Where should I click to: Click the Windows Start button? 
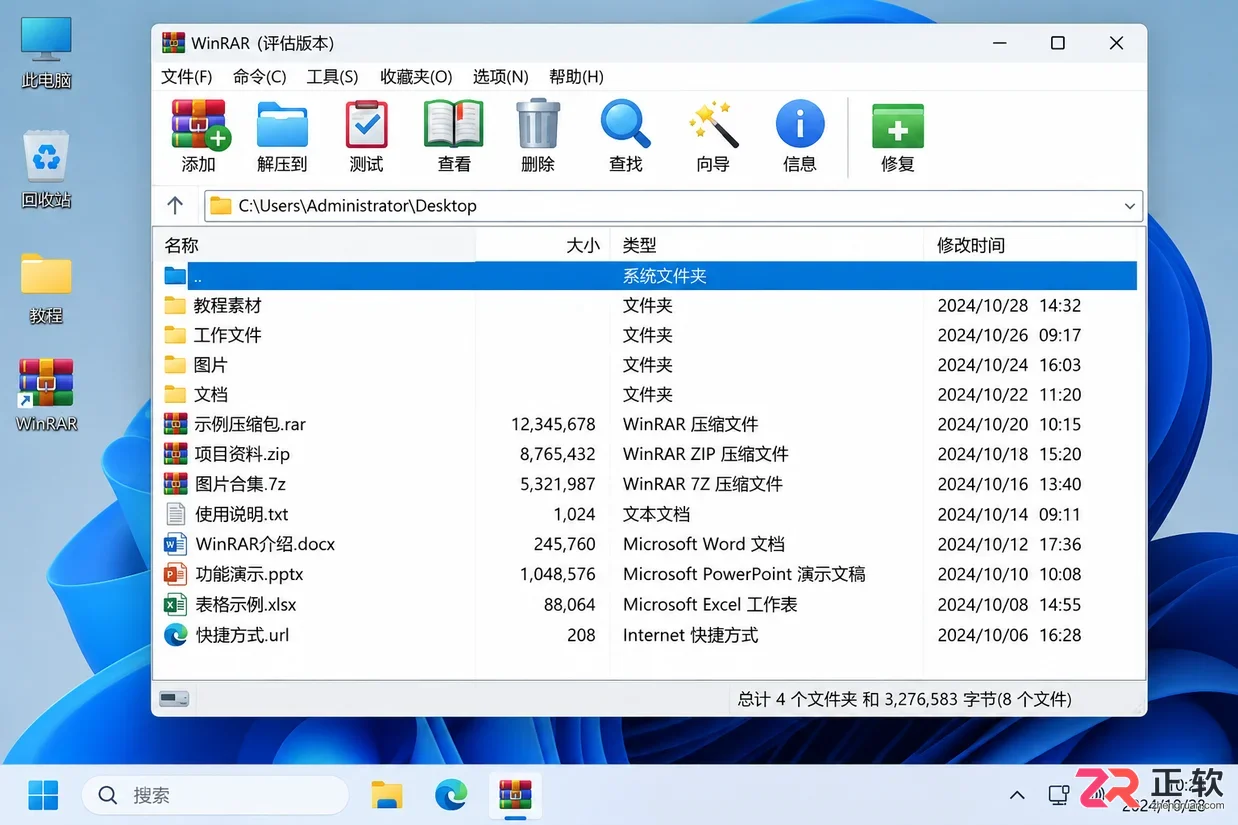click(43, 795)
